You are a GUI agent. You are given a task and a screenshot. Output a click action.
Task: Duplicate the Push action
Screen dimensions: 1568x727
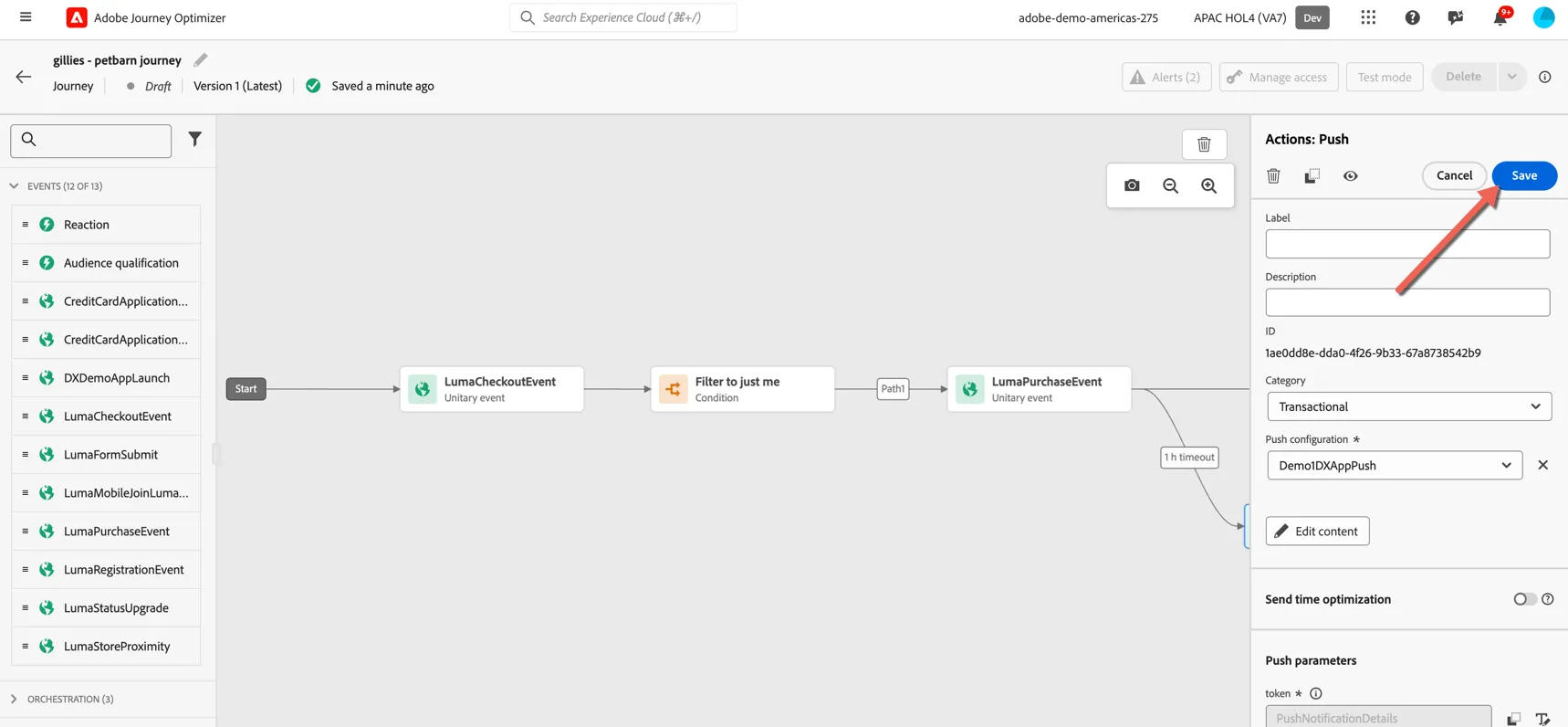(1312, 175)
